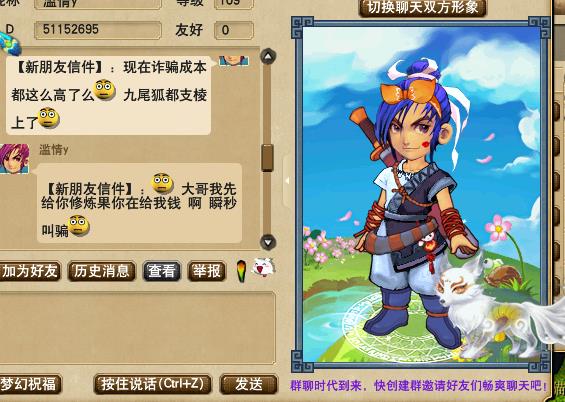
Task: Click 按住说话(Ctrl+Z) voice button
Action: (152, 384)
